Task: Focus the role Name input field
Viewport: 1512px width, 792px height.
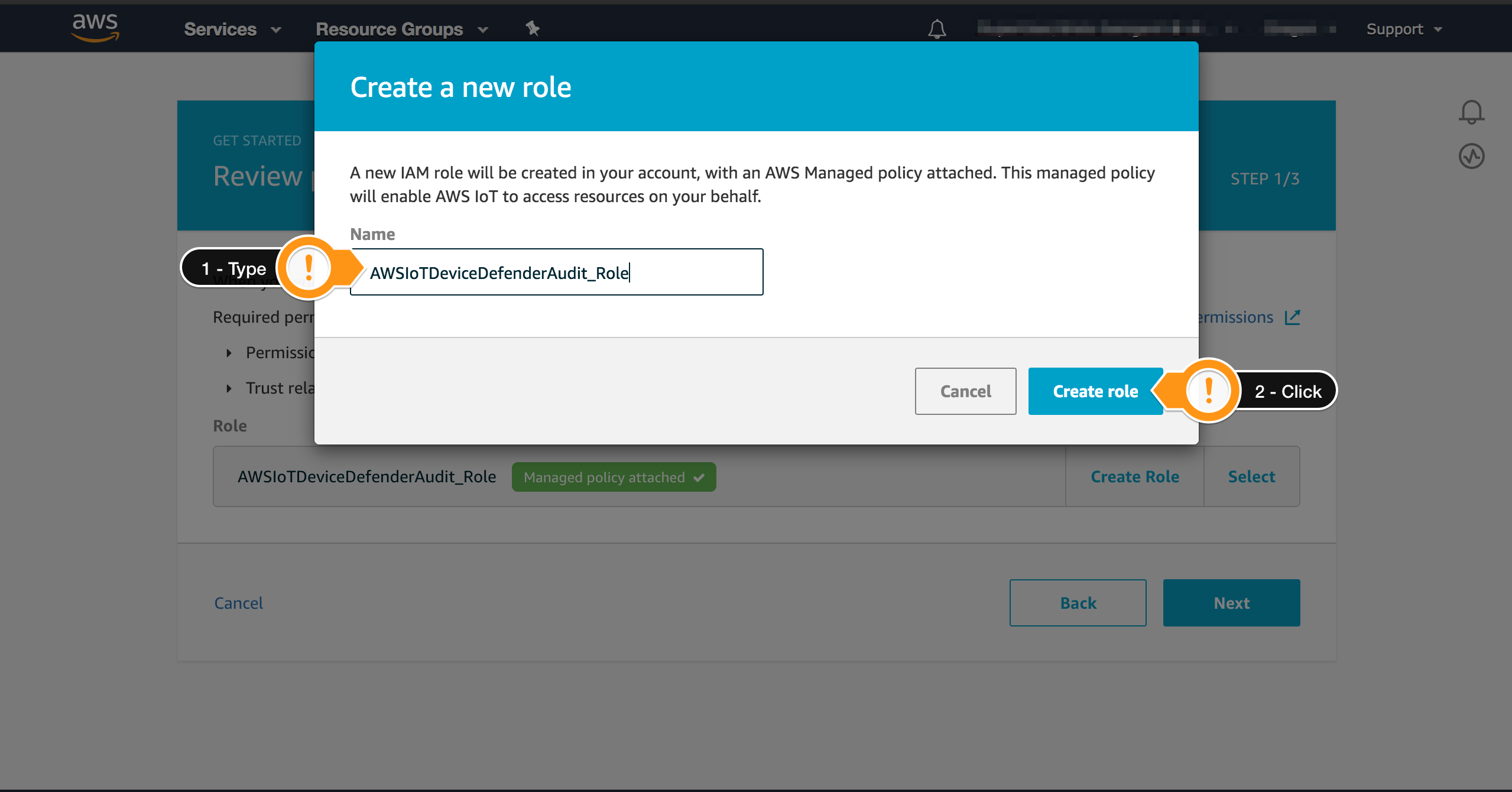Action: (556, 272)
